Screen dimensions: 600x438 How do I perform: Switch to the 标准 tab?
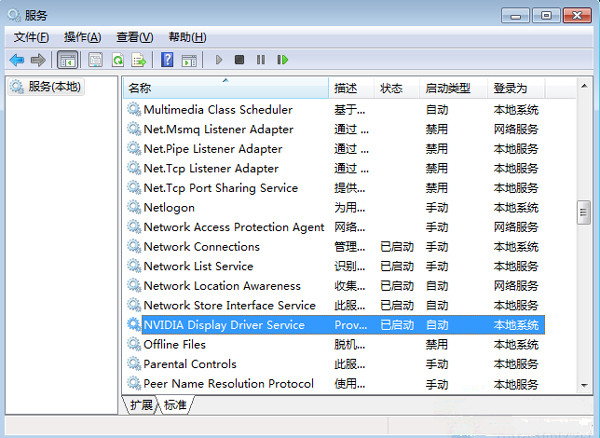click(176, 404)
